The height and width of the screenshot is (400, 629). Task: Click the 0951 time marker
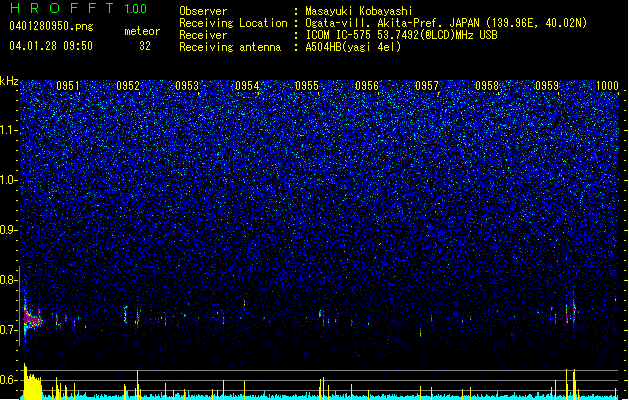68,86
